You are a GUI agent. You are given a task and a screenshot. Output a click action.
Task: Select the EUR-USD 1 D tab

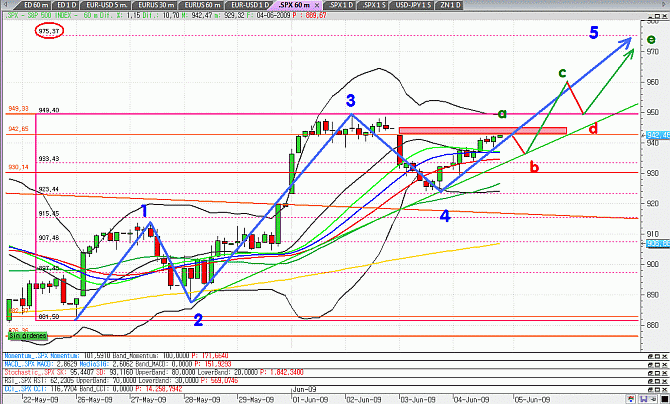[248, 5]
